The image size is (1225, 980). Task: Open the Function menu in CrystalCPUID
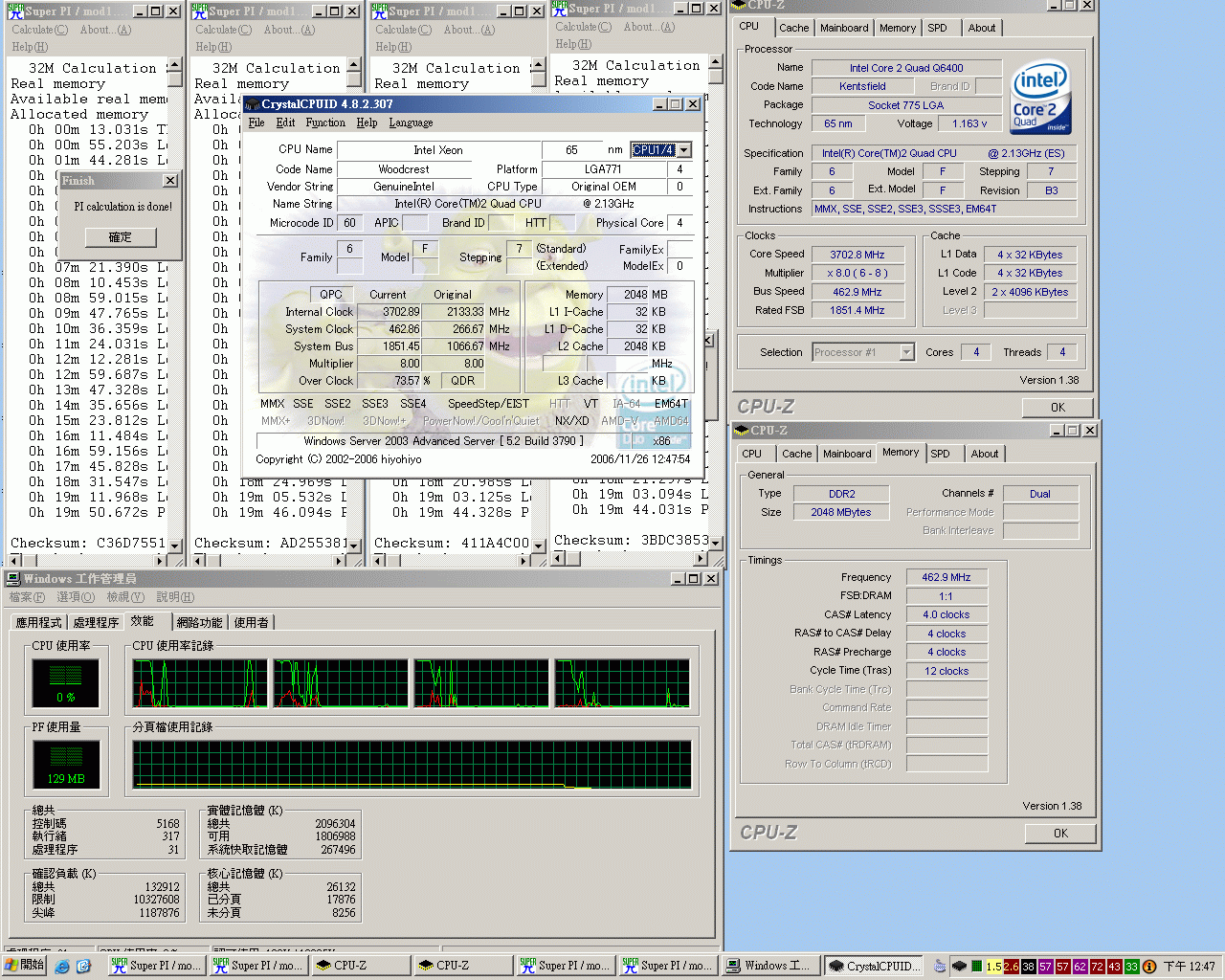(x=325, y=122)
